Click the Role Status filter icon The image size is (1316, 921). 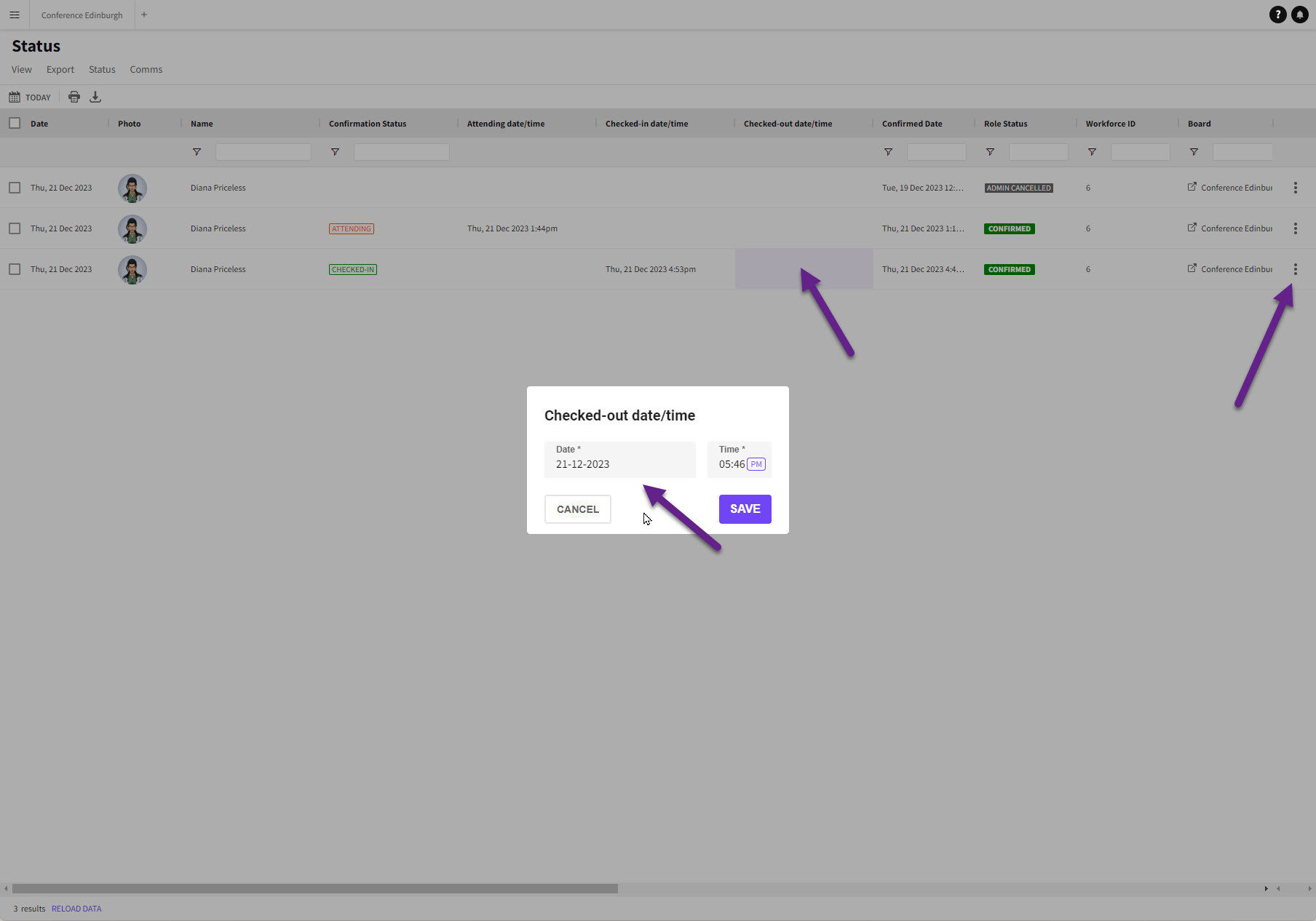pyautogui.click(x=990, y=152)
